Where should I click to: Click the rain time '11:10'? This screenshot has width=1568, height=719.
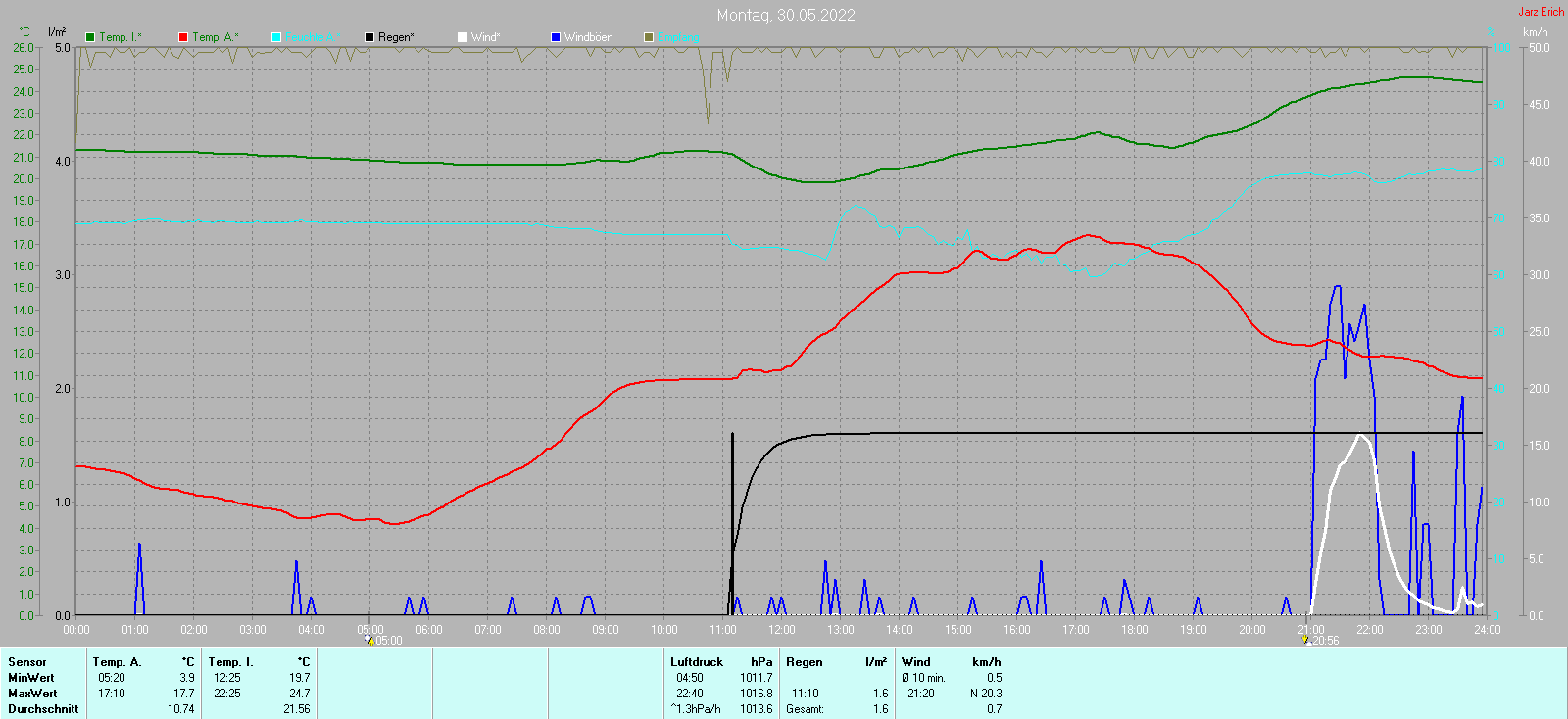click(x=806, y=694)
